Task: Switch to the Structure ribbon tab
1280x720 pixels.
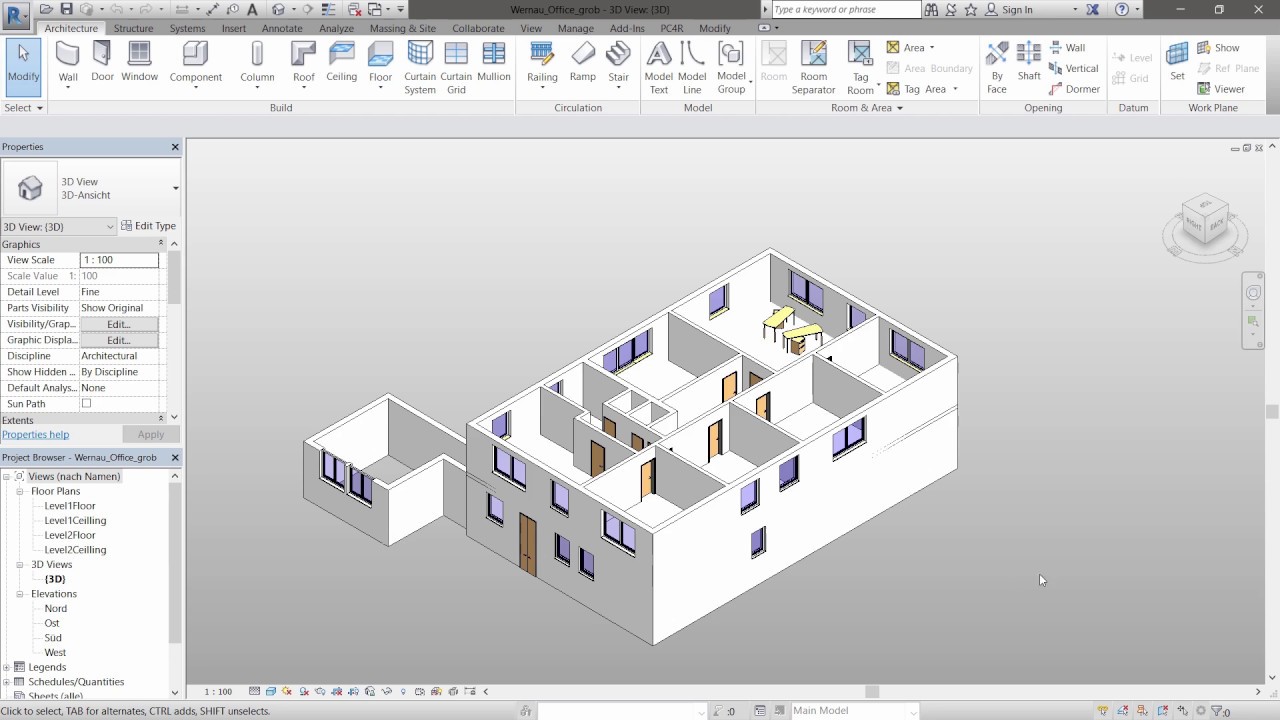Action: pyautogui.click(x=133, y=28)
